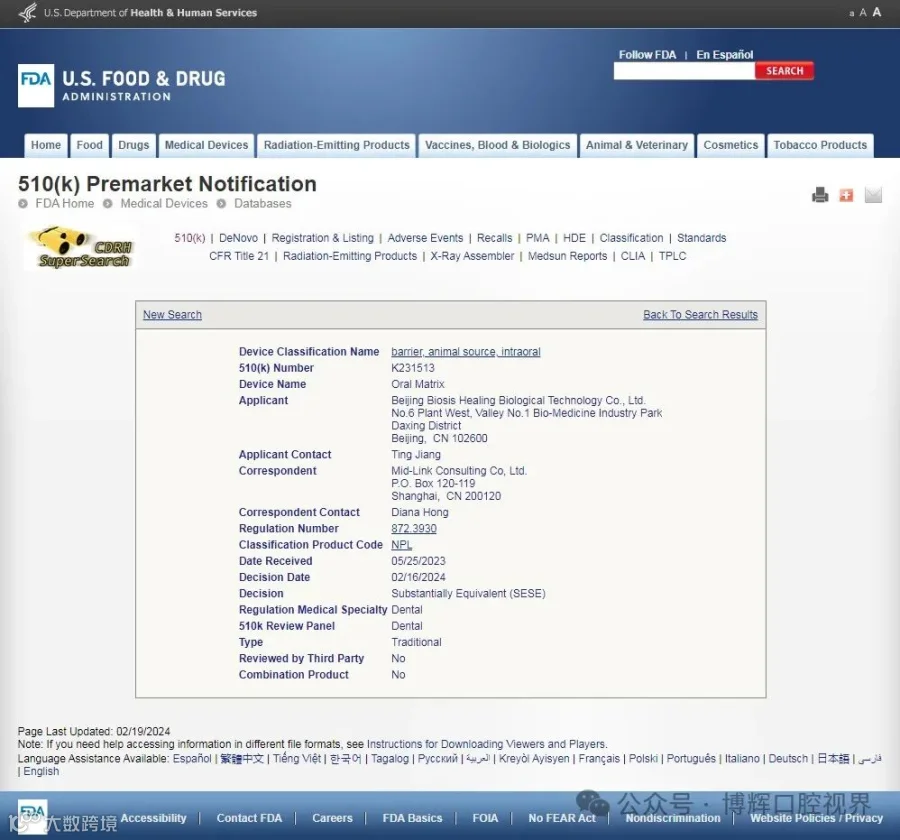Open Registration & Listing link
The image size is (900, 840).
pos(323,238)
